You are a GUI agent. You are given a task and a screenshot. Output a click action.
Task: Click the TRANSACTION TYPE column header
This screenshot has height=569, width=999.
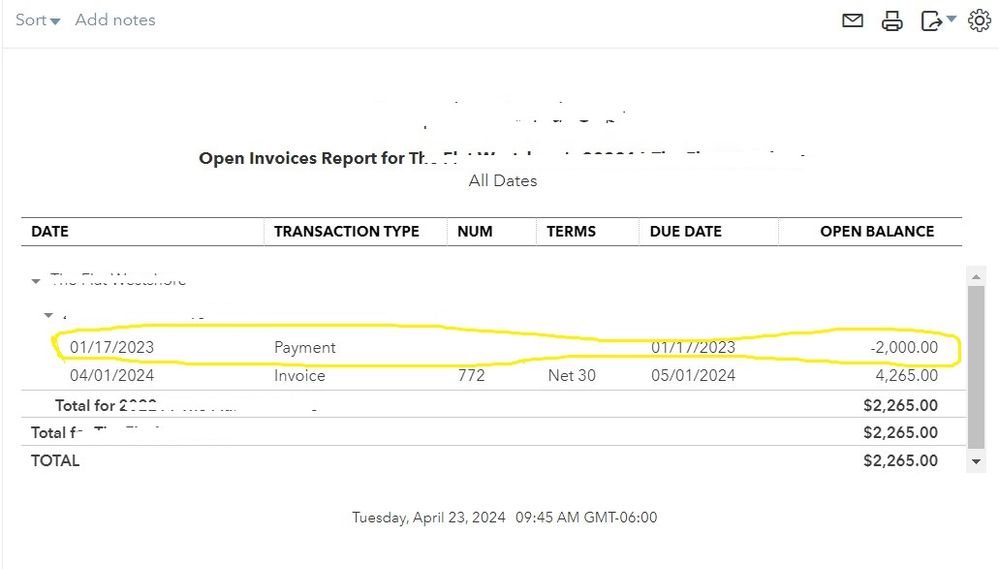(346, 231)
